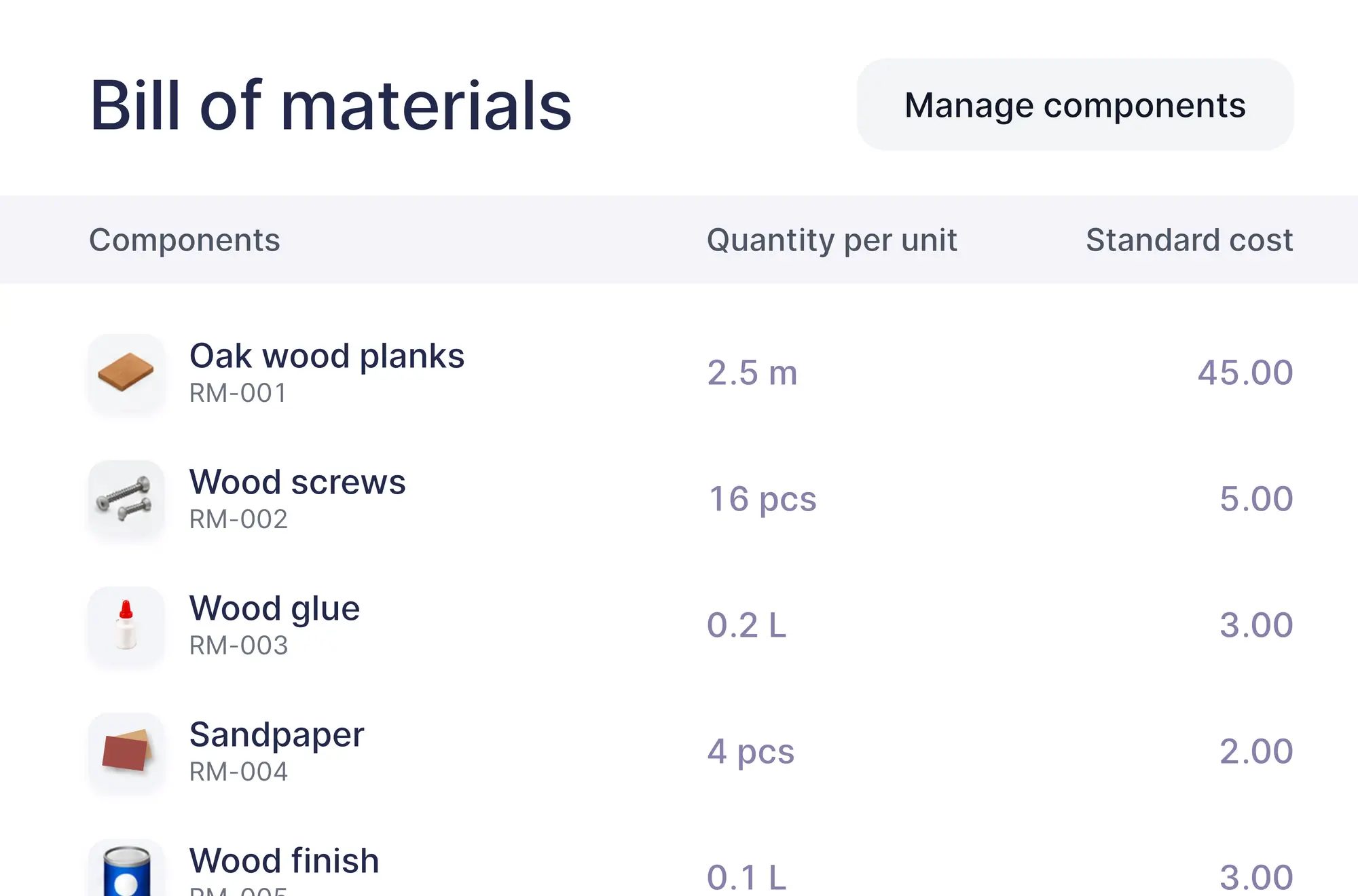This screenshot has height=896, width=1358.
Task: Select the 0.1 L quantity value
Action: pos(746,878)
